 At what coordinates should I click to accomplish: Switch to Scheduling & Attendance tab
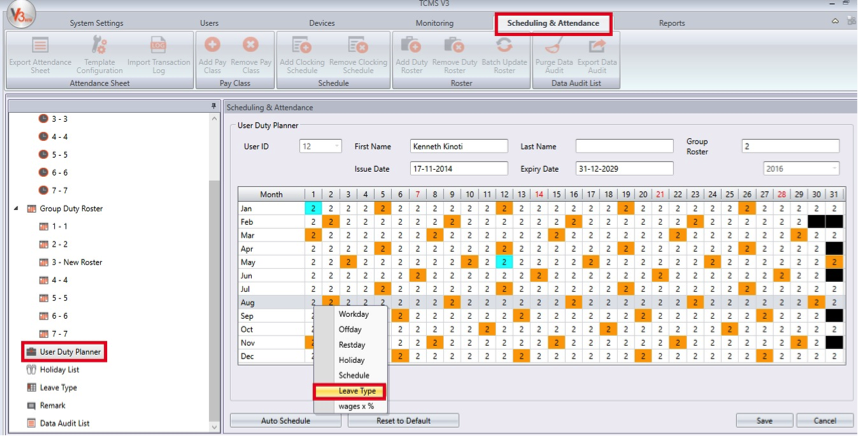[x=553, y=23]
